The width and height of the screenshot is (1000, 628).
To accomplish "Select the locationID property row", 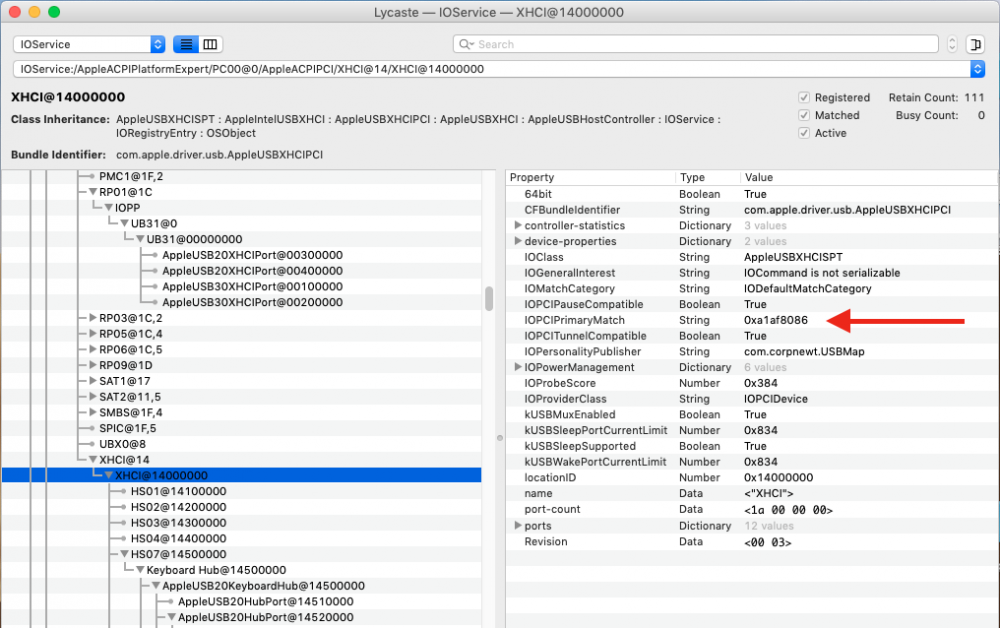I will (x=752, y=478).
